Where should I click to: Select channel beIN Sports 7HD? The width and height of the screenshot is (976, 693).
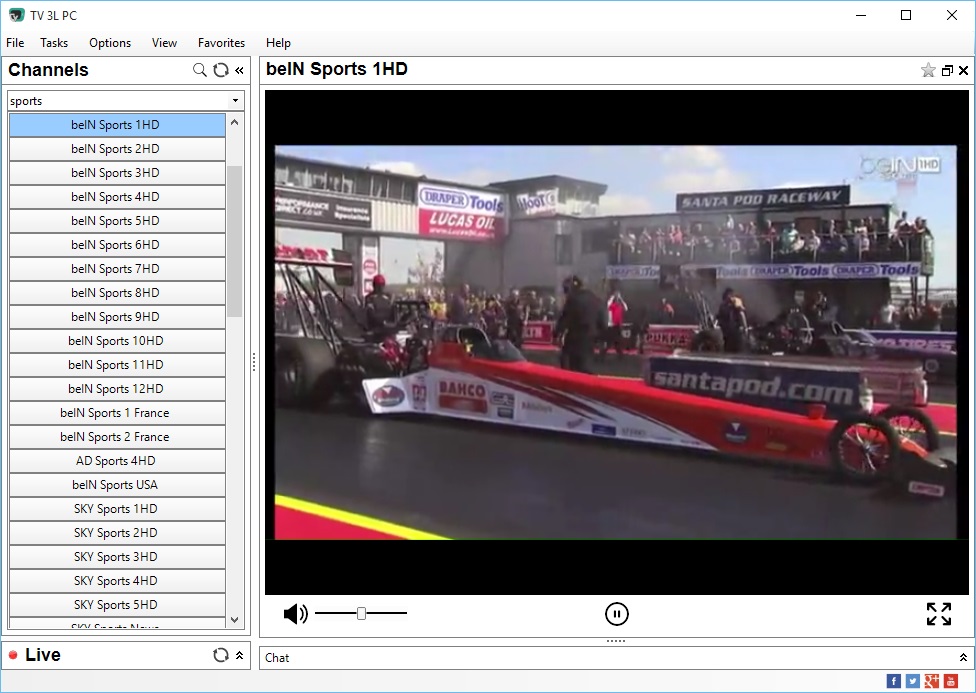pyautogui.click(x=117, y=269)
